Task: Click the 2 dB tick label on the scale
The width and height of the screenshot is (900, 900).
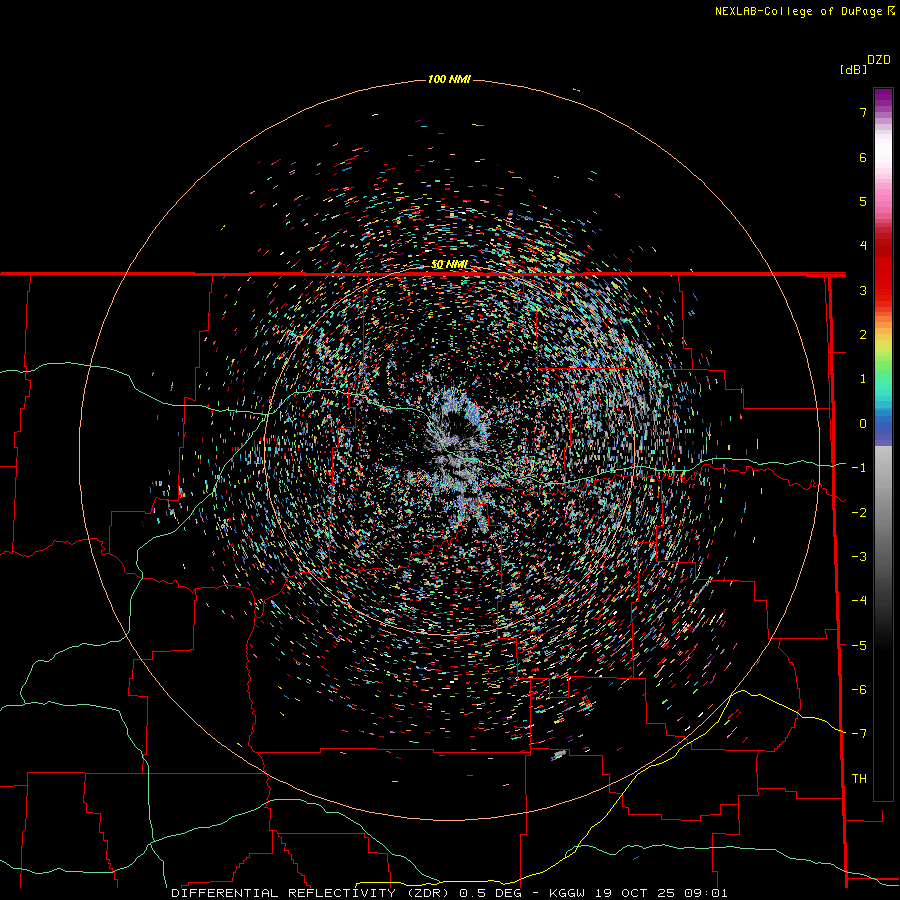Action: (x=863, y=335)
